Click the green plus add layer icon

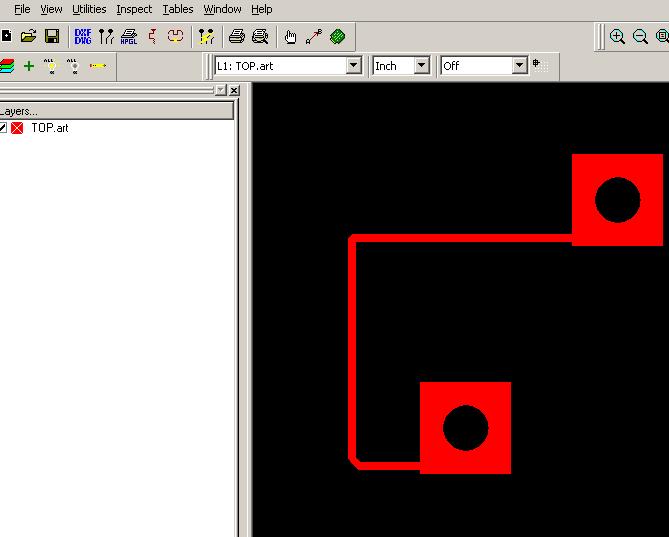point(28,66)
